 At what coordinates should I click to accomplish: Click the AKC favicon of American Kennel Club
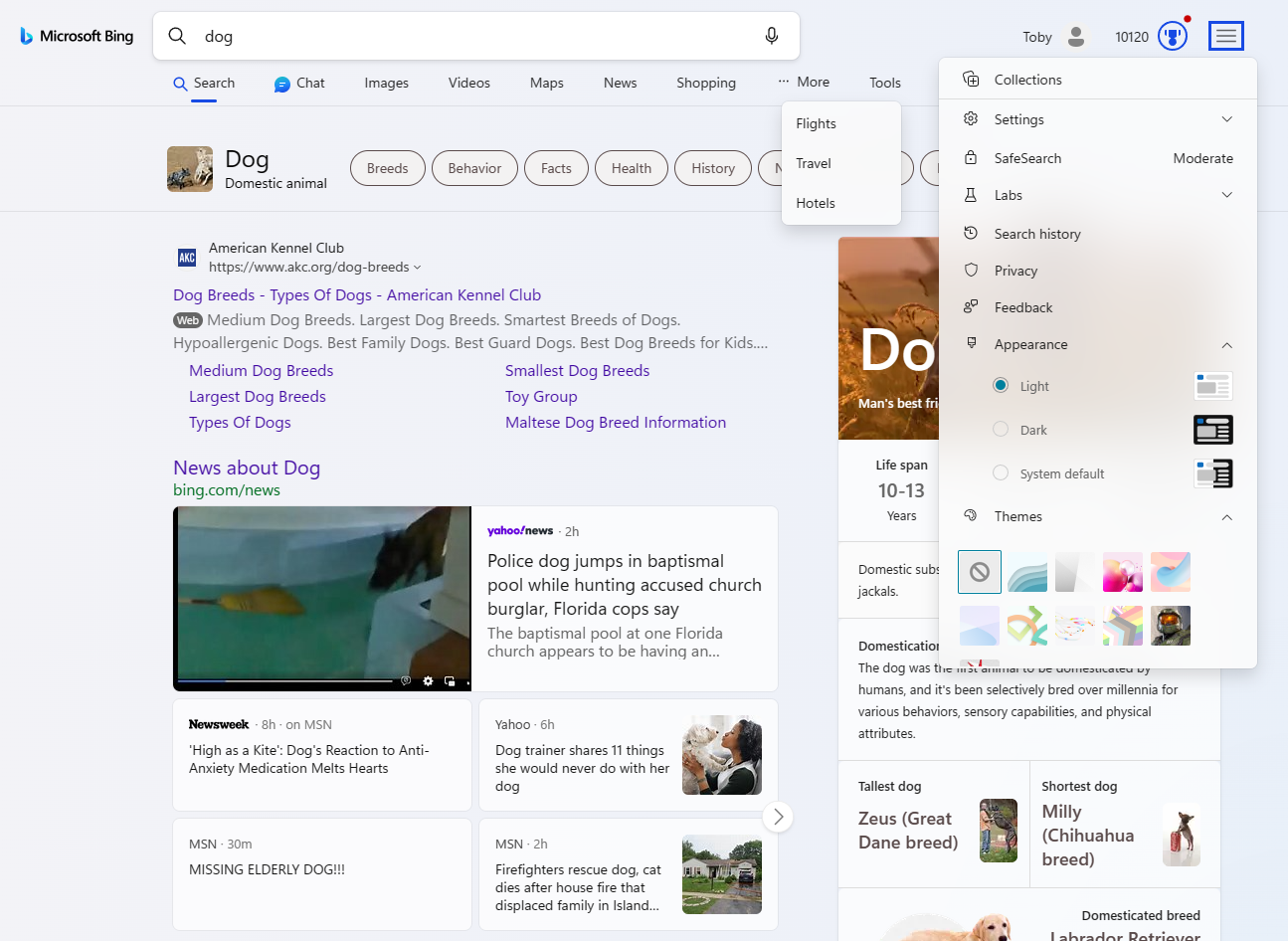pyautogui.click(x=187, y=258)
